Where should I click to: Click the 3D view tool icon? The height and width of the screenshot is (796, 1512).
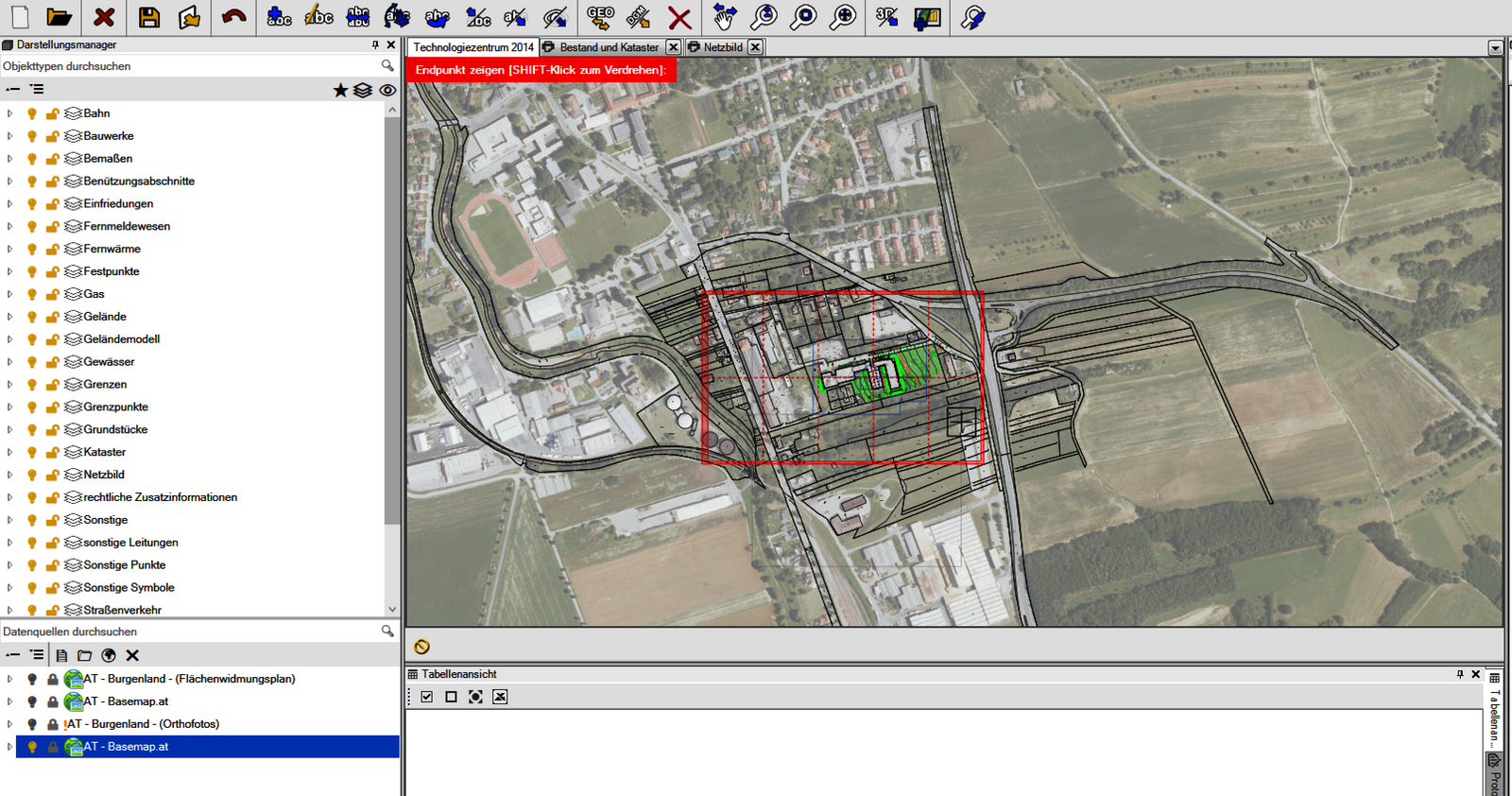point(886,17)
